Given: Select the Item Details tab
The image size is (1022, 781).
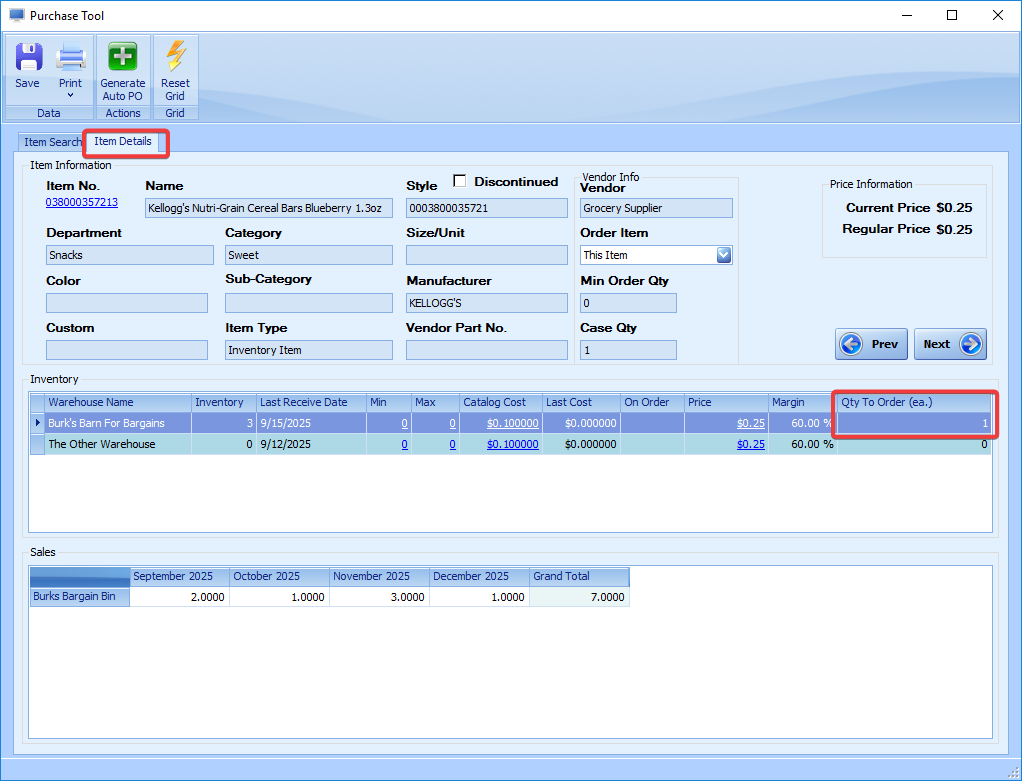Looking at the screenshot, I should point(123,142).
